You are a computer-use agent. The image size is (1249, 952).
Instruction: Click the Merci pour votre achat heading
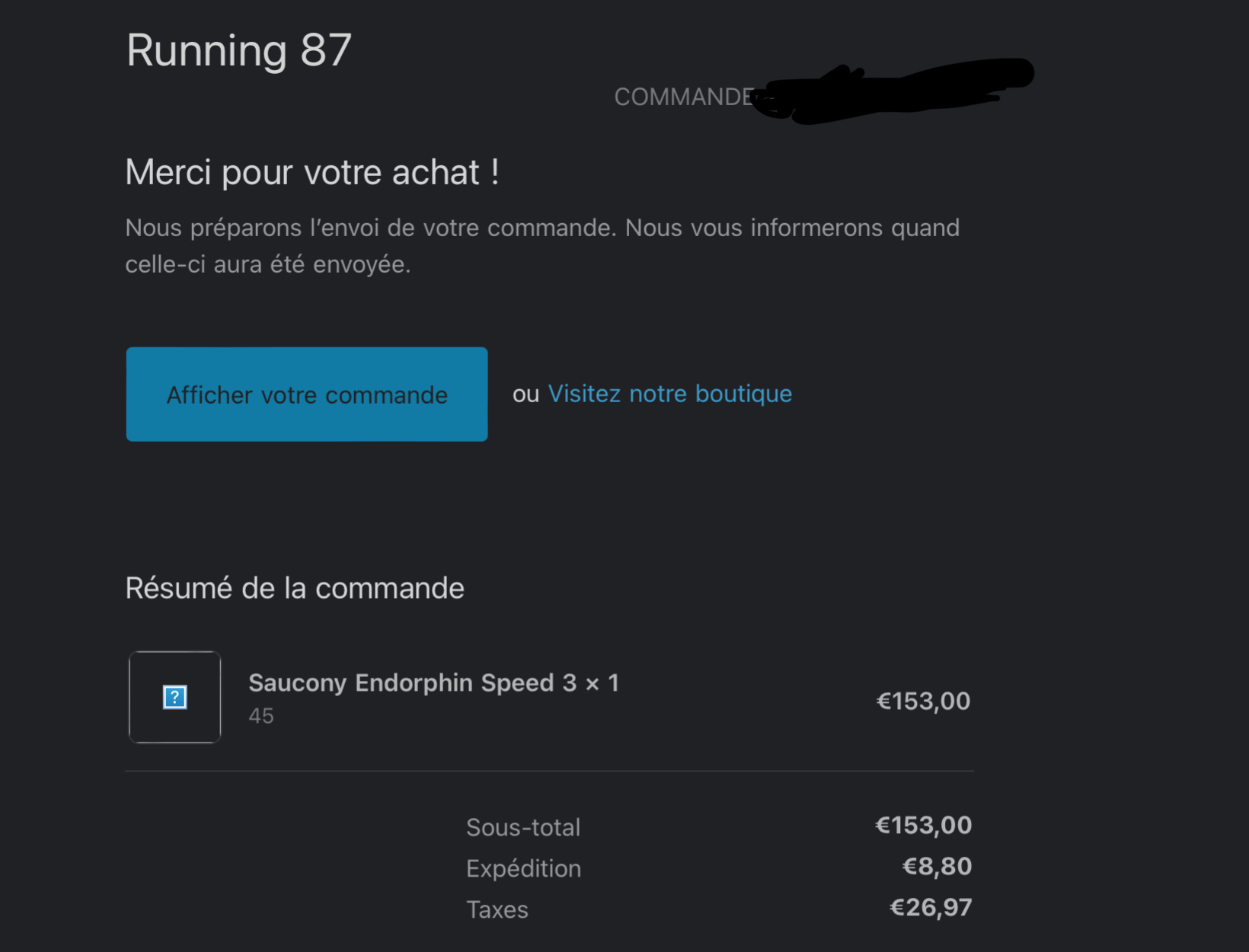pos(311,172)
